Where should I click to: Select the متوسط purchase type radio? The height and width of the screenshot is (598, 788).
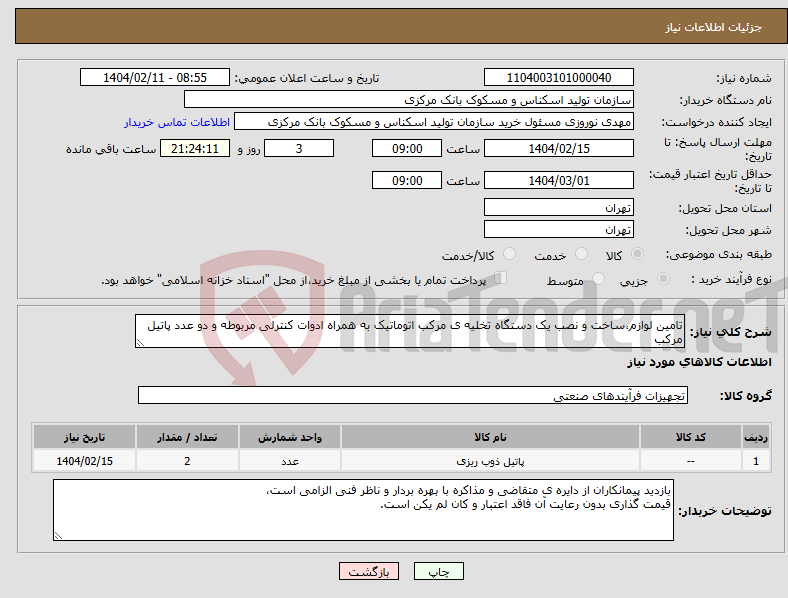tap(598, 279)
